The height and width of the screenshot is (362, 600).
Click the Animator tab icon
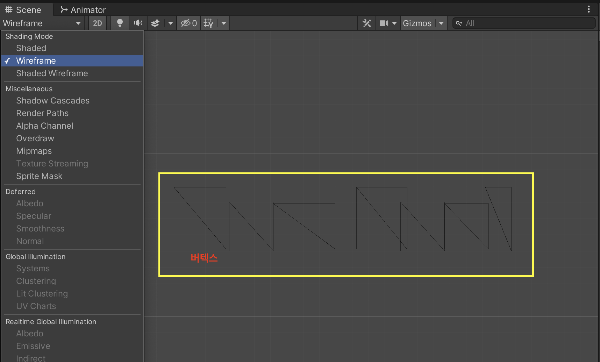point(64,10)
